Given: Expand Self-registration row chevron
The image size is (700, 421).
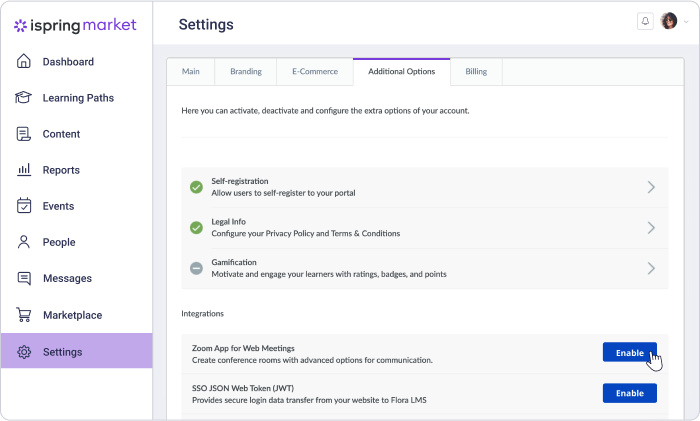Looking at the screenshot, I should pos(651,187).
